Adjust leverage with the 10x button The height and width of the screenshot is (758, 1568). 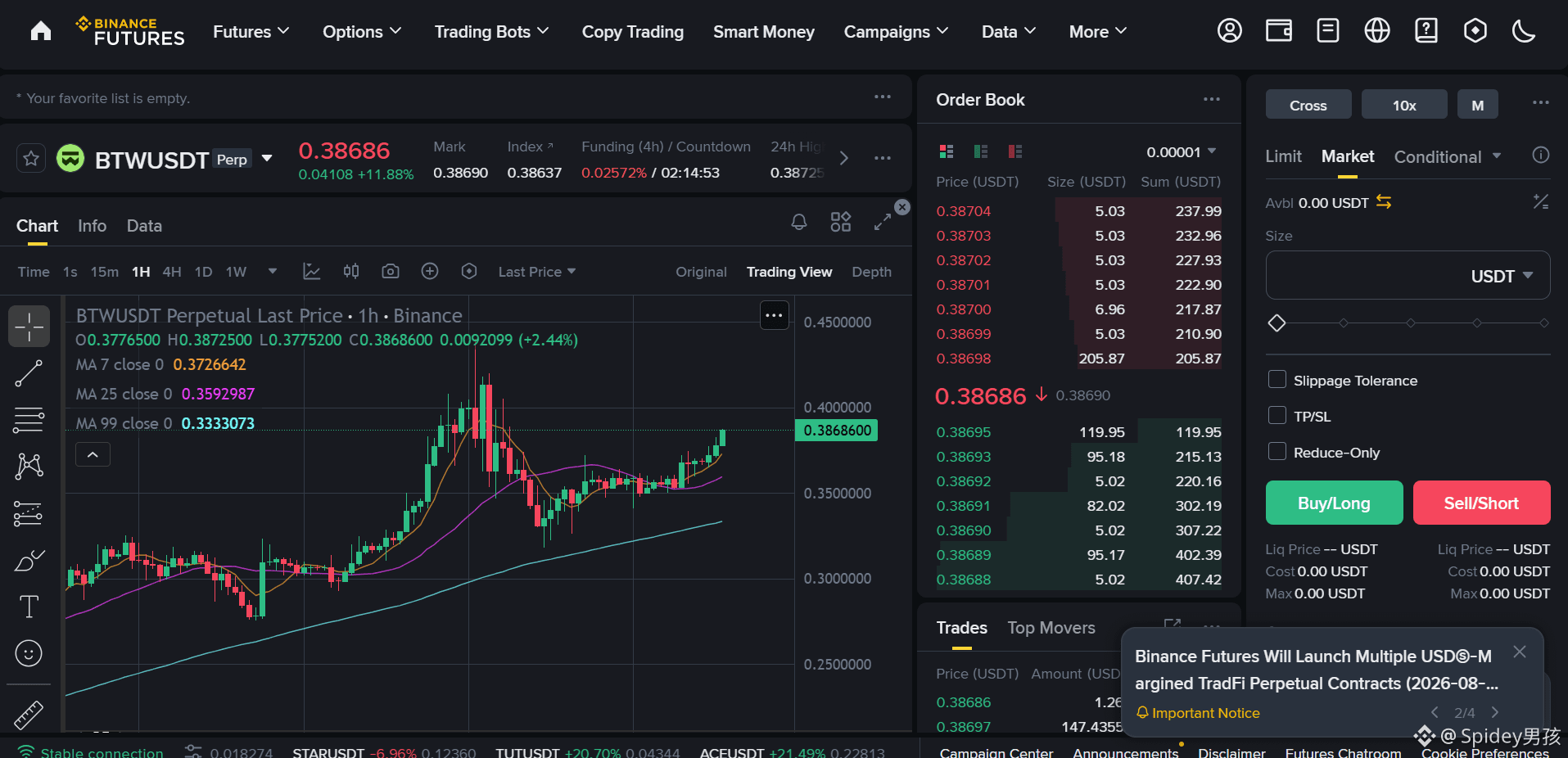point(1404,105)
